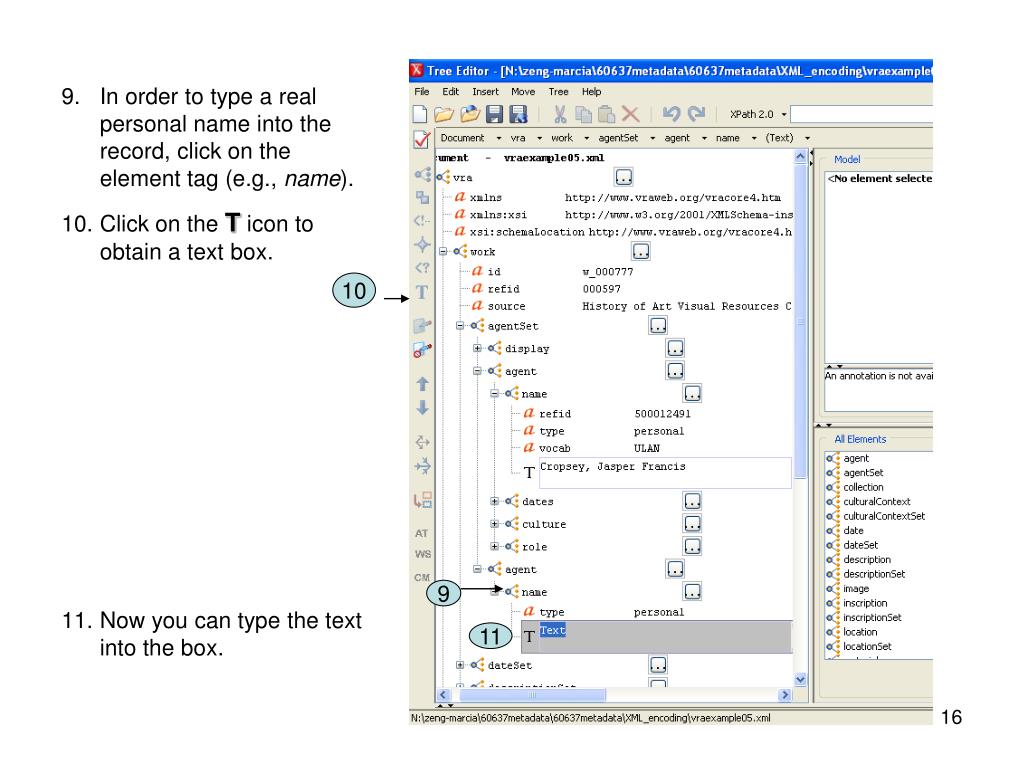Click the ellipsis button beside dateSet
The image size is (1024, 768).
658,665
